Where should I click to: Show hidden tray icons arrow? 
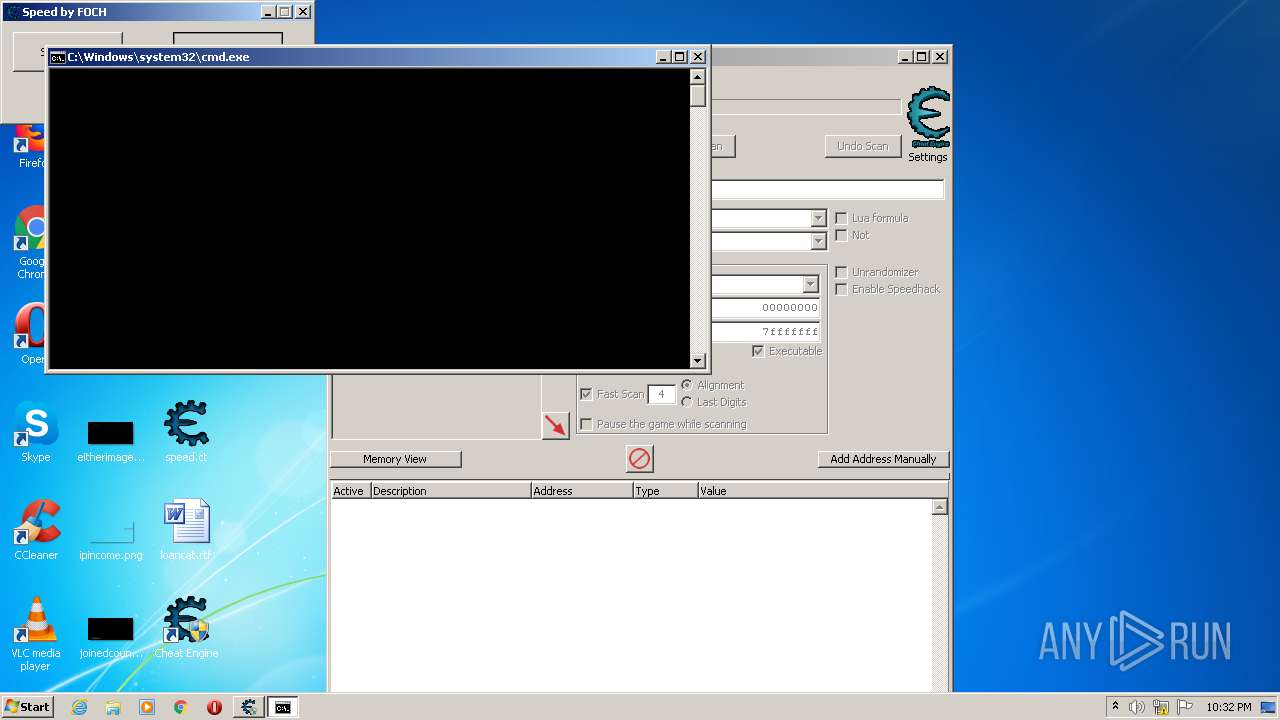point(1115,707)
